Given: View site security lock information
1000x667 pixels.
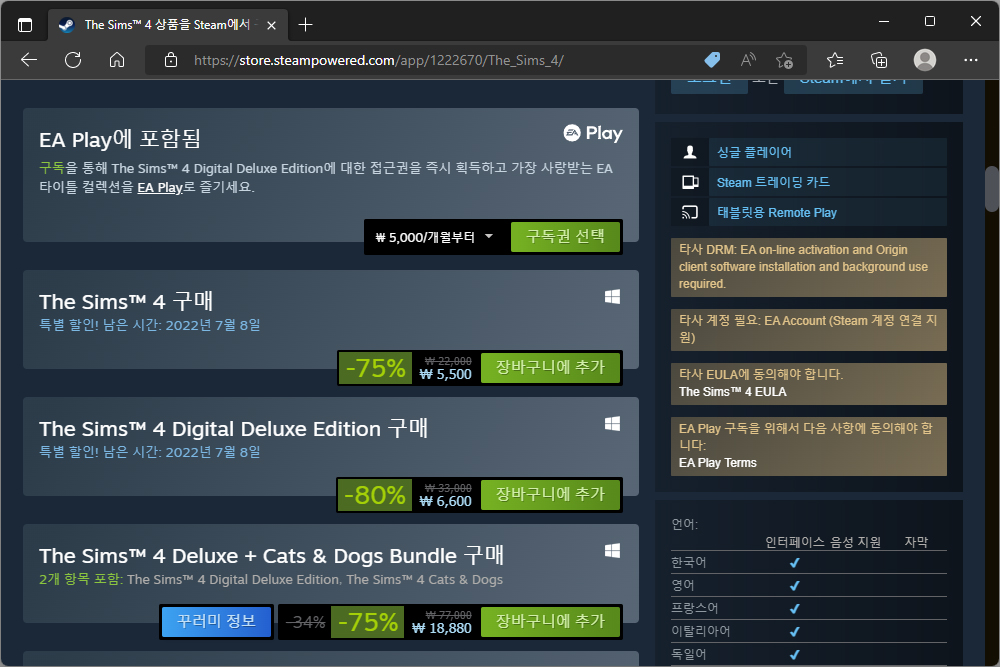Looking at the screenshot, I should [x=171, y=61].
